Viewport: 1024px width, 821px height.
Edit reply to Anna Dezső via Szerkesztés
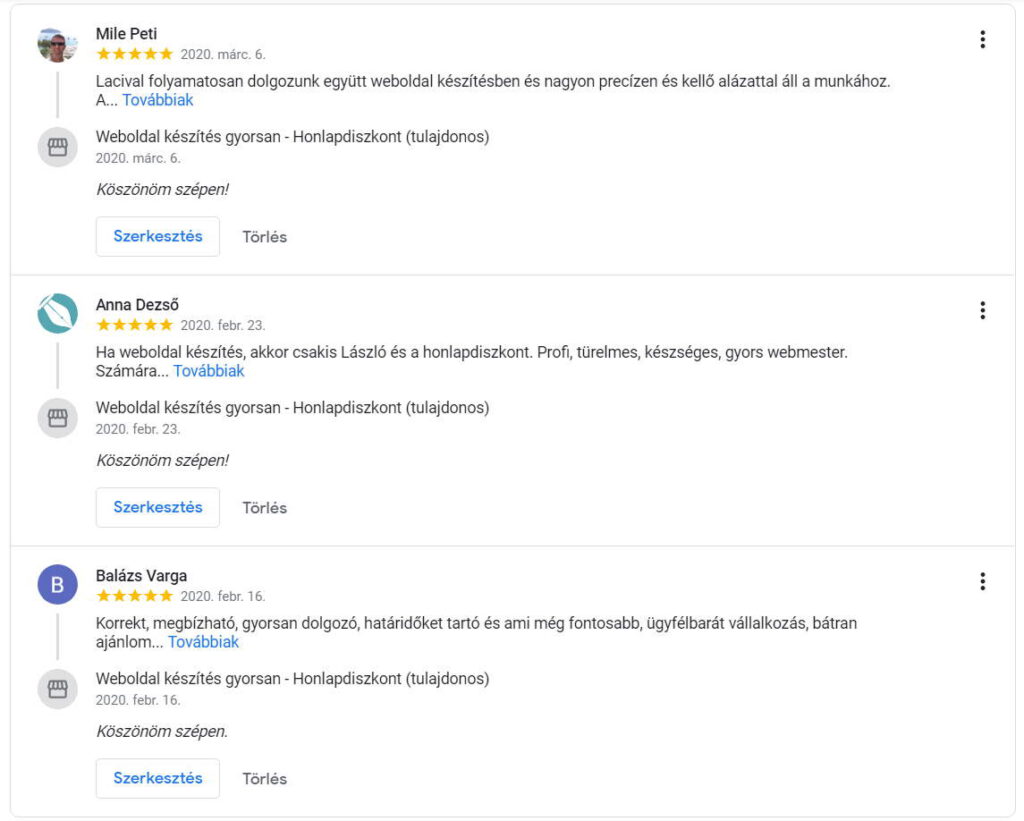click(x=157, y=507)
